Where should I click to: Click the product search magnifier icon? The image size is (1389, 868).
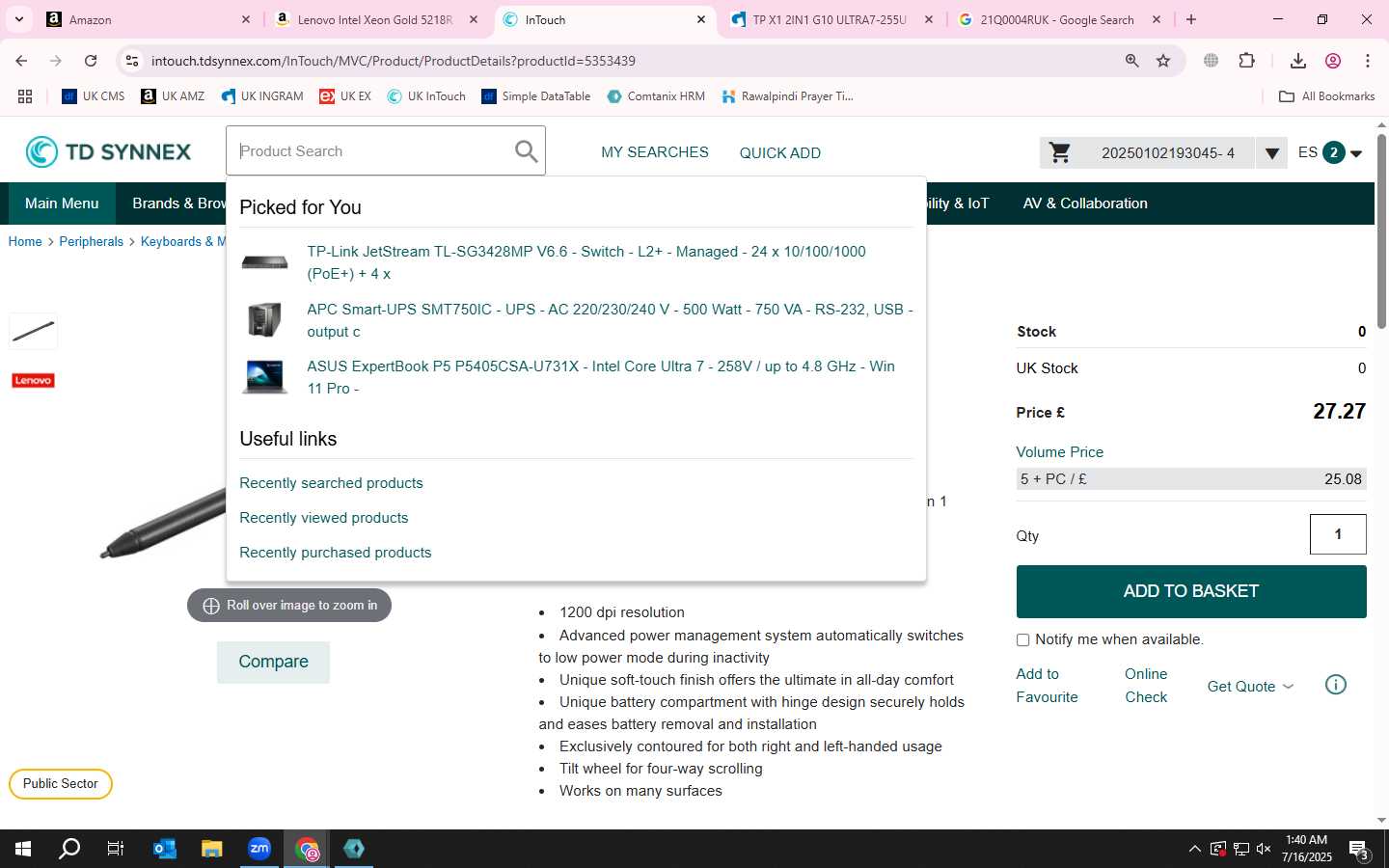coord(526,151)
